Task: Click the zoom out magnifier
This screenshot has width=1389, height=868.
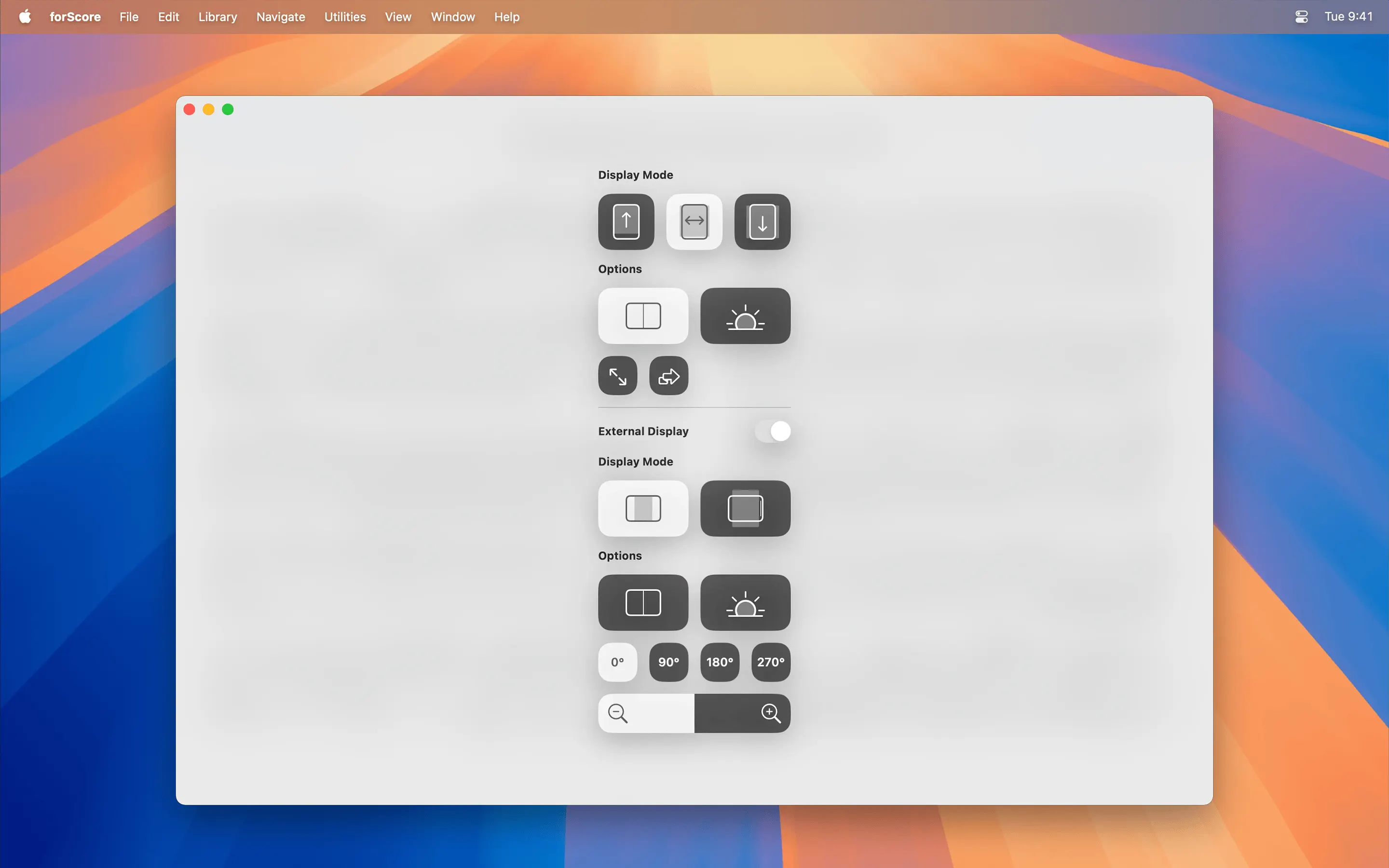Action: [x=618, y=714]
